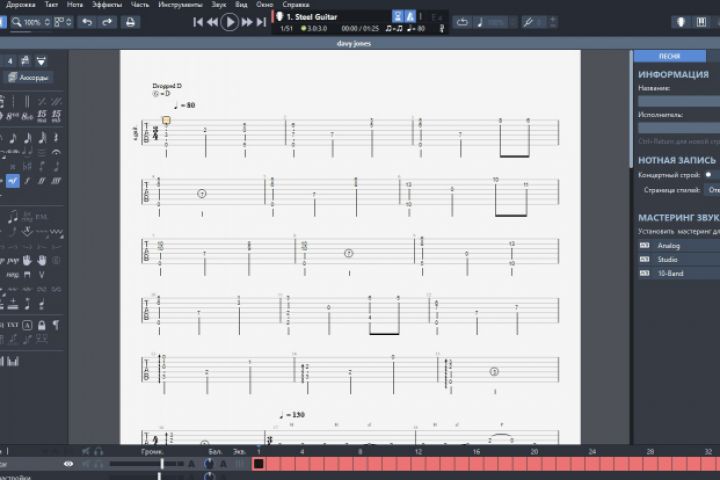The image size is (720, 480).
Task: Click the fermata symbol icon
Action: [x=56, y=152]
